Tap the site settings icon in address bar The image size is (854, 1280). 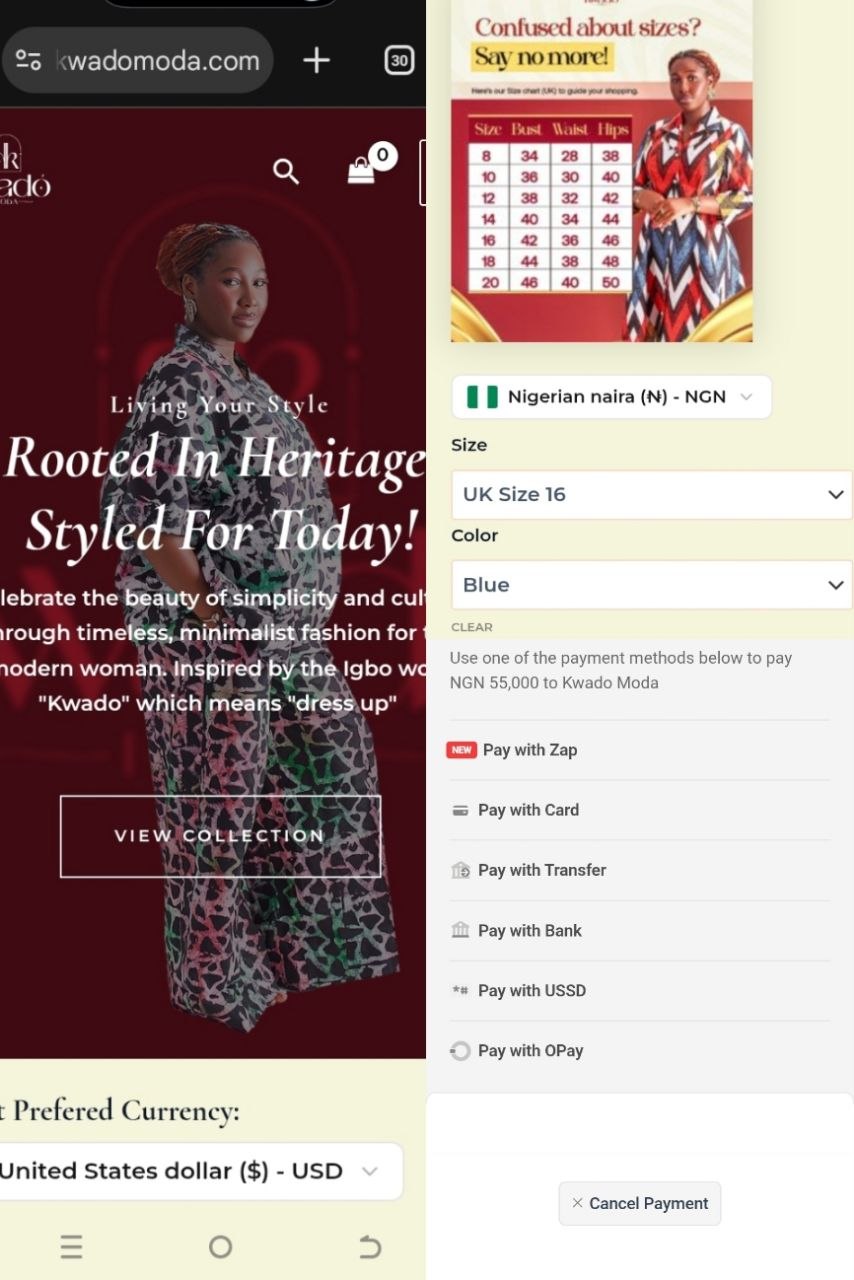click(29, 60)
